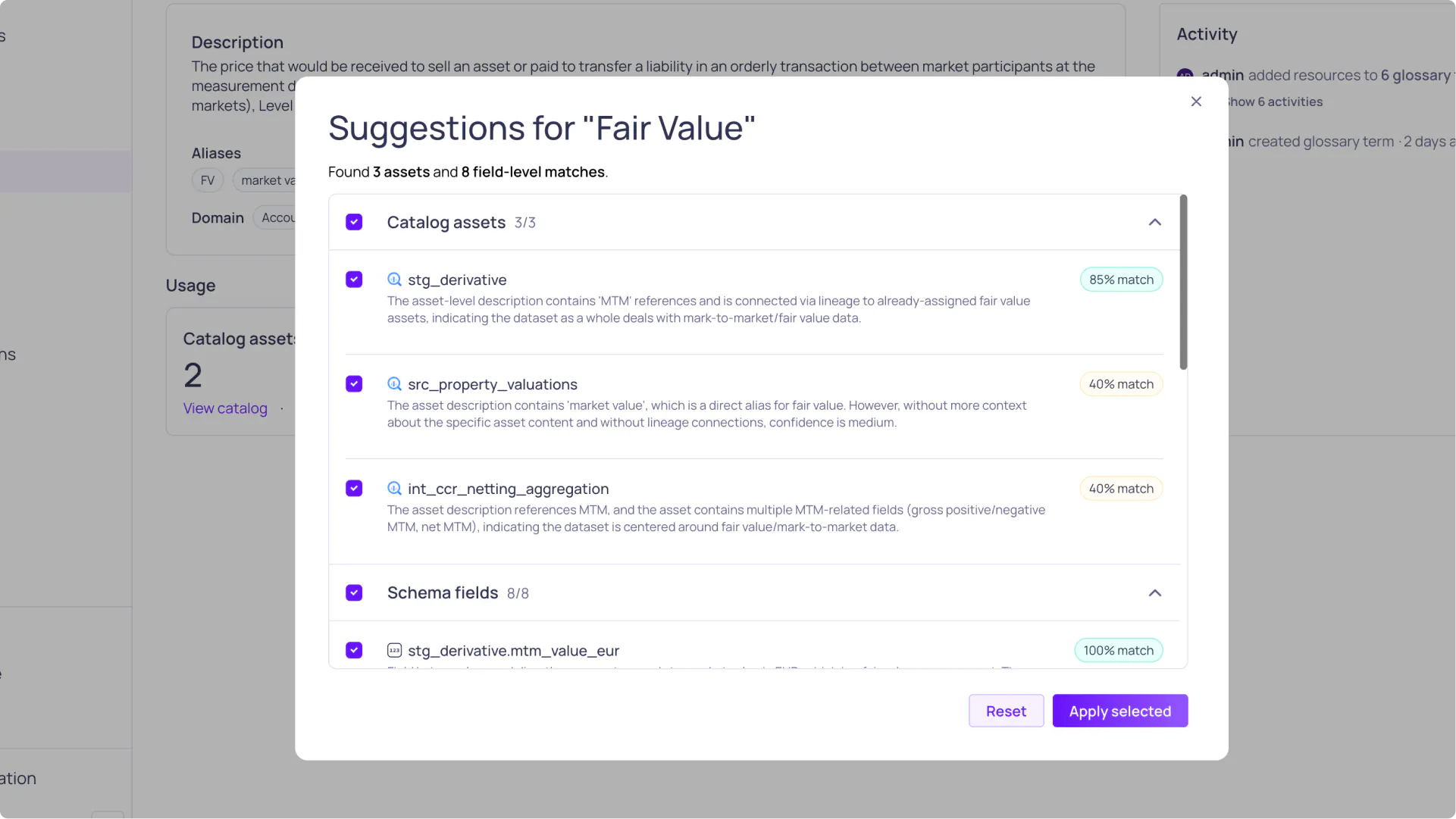Uncheck the stg_derivative asset checkbox
1456x819 pixels.
click(354, 280)
